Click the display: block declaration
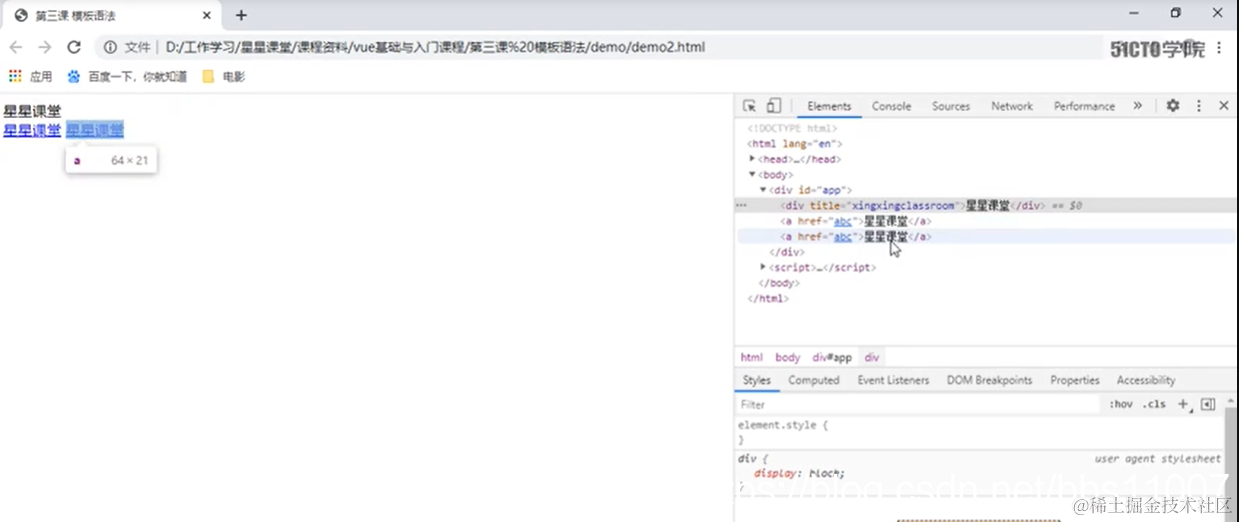 click(800, 473)
